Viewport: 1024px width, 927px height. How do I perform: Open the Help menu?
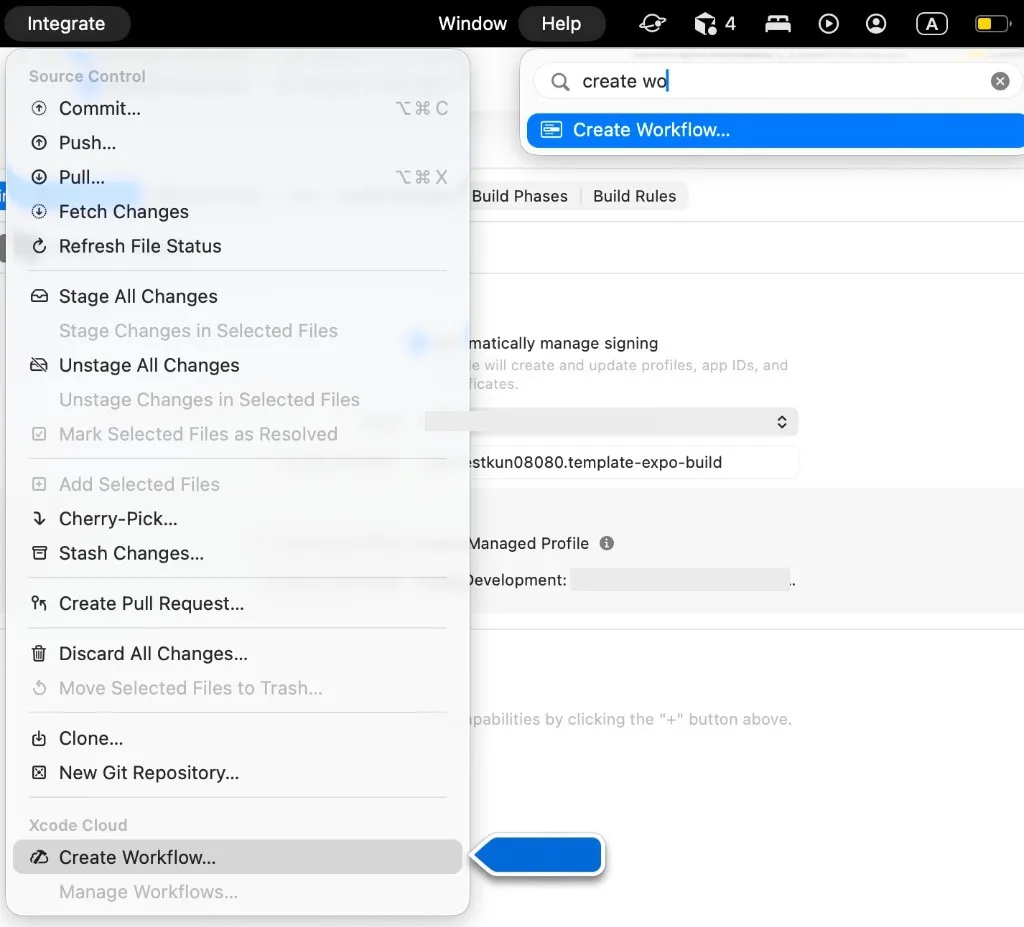click(x=561, y=24)
